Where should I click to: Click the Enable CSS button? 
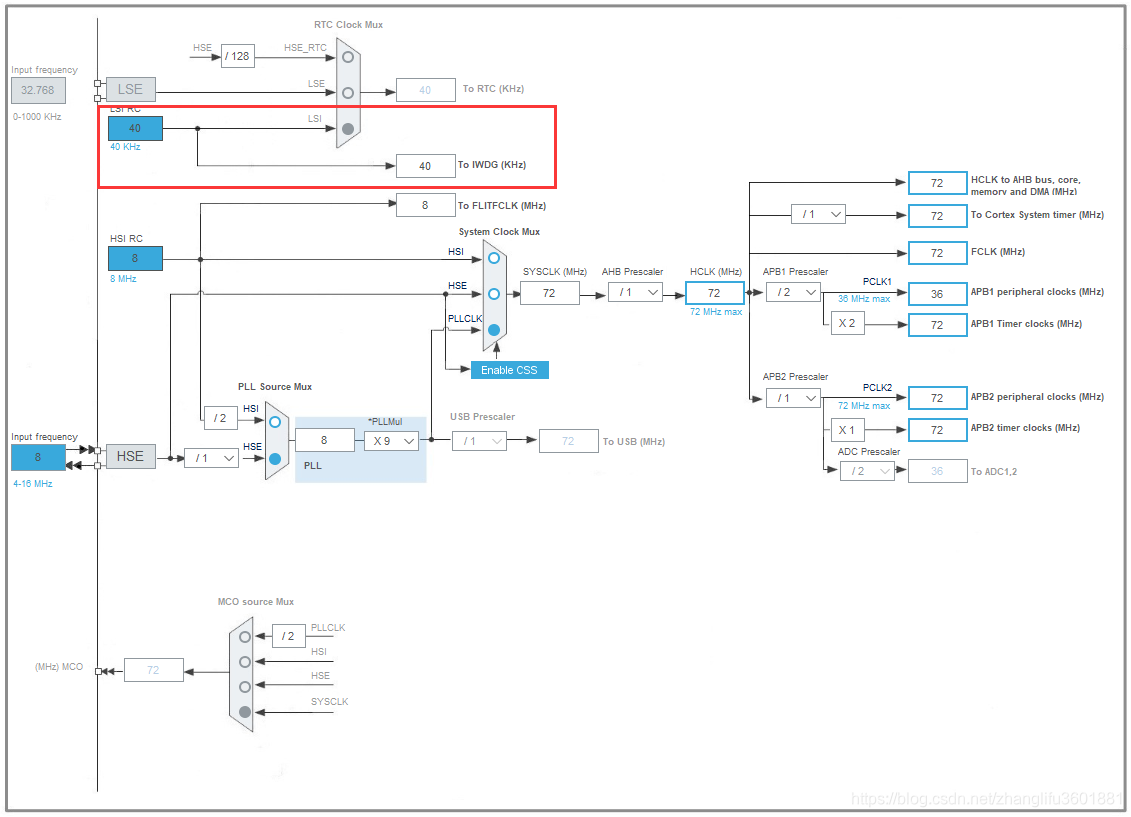tap(509, 370)
